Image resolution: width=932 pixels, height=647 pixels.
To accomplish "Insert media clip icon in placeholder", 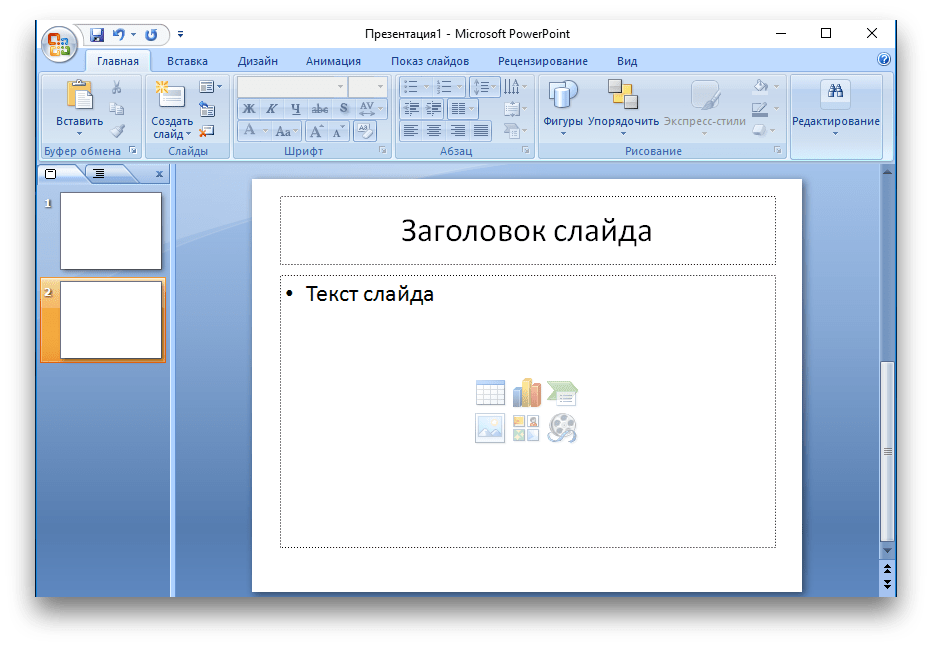I will pos(563,428).
